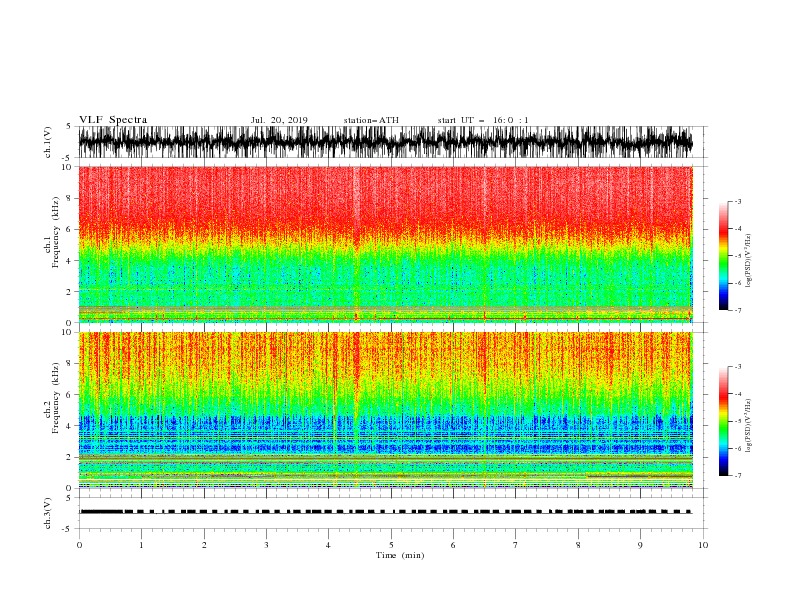Click the "start UT = 16:0 :1" label
Image resolution: width=792 pixels, height=612 pixels.
[483, 120]
